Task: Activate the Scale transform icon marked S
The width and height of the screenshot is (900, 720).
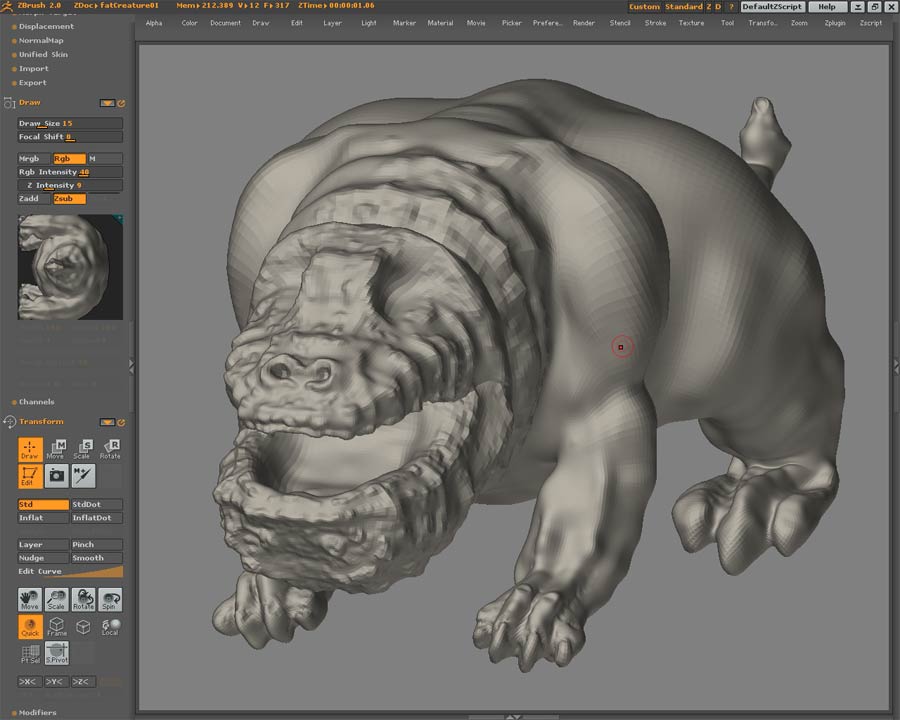Action: click(x=84, y=449)
